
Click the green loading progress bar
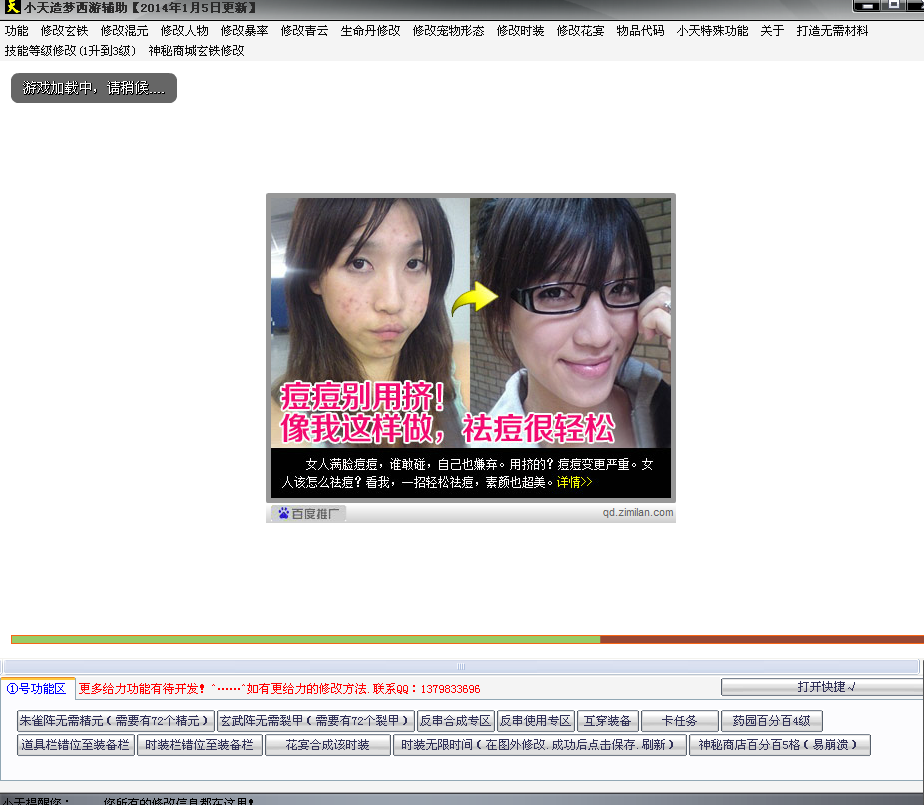coord(305,639)
